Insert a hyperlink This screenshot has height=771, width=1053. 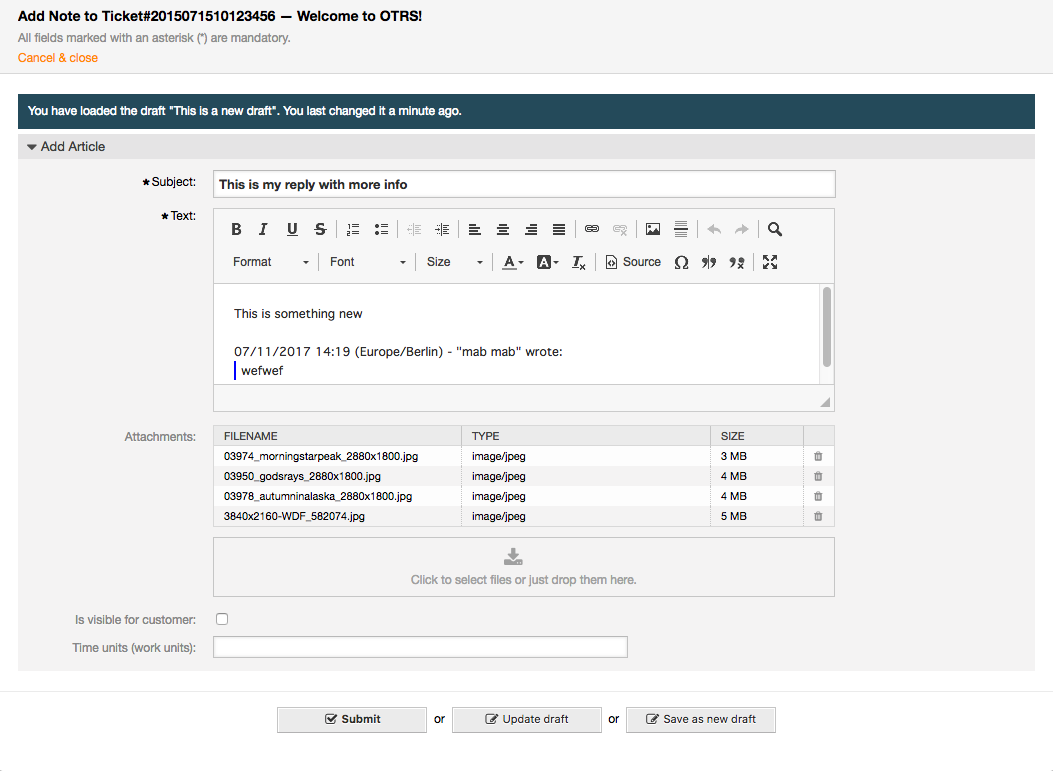pos(592,229)
